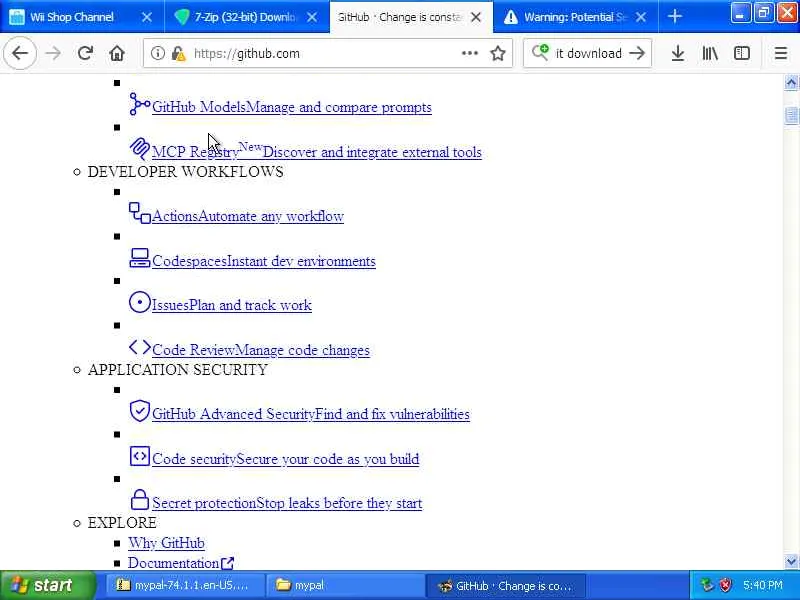Click the GitHub Models branch icon
The image size is (800, 600).
pos(139,104)
